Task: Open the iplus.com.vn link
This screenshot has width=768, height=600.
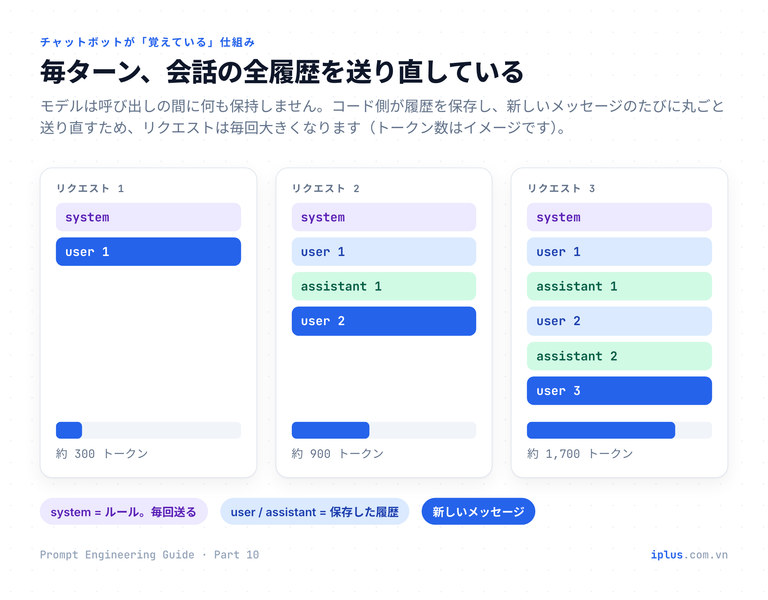Action: point(689,555)
